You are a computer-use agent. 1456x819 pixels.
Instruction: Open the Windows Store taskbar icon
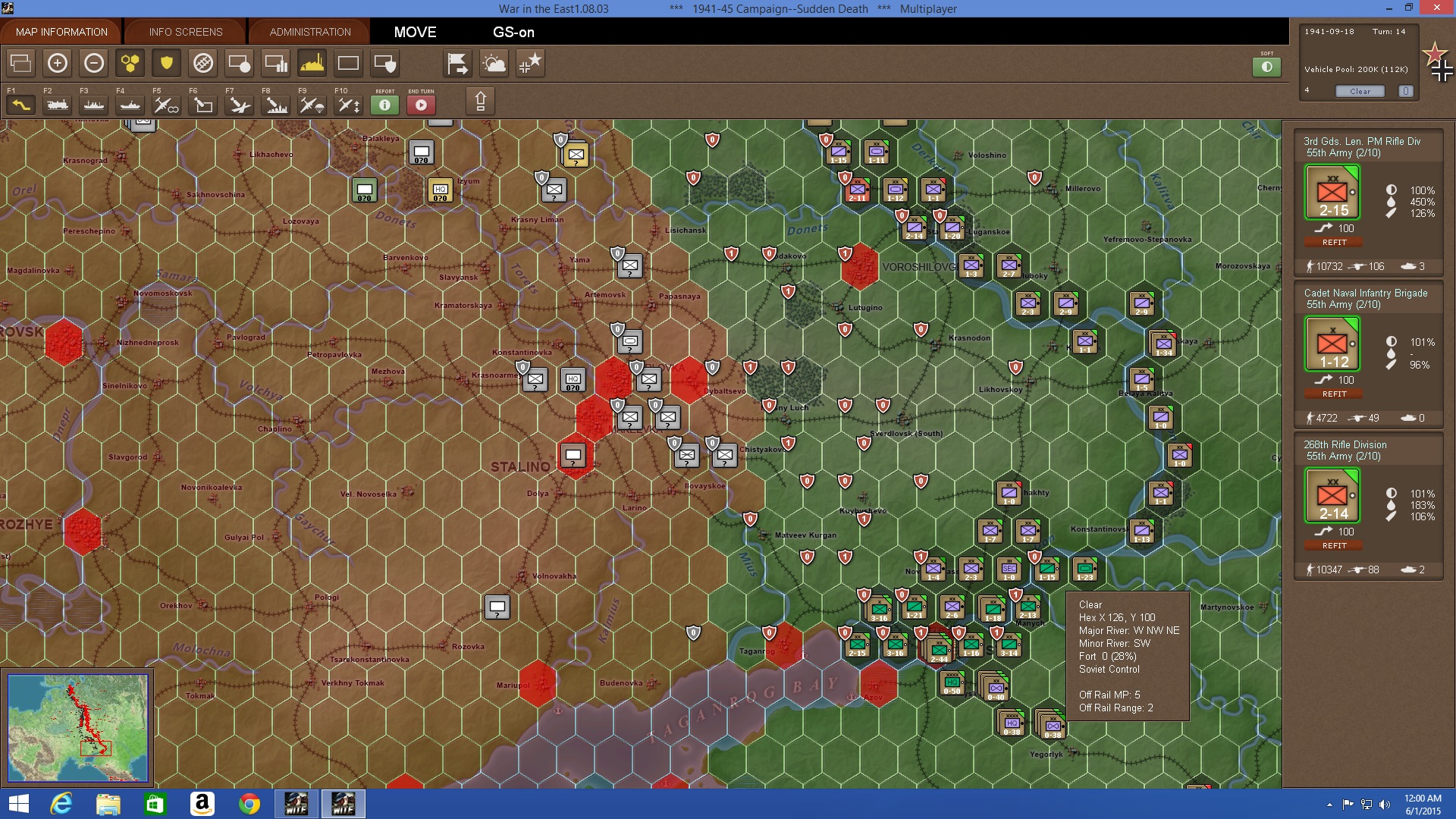tap(155, 804)
